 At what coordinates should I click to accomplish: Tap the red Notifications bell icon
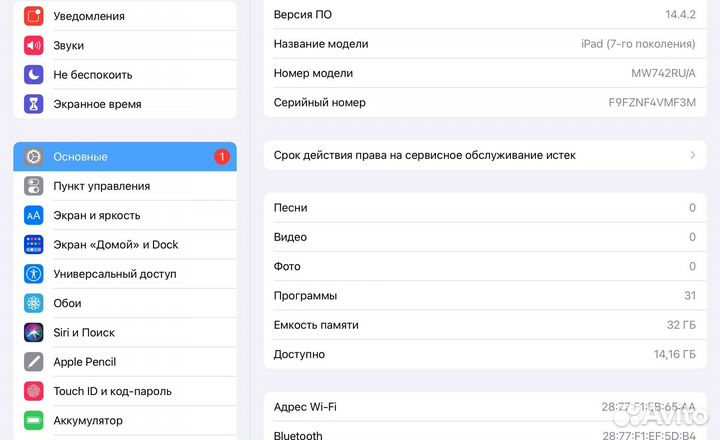pyautogui.click(x=34, y=16)
